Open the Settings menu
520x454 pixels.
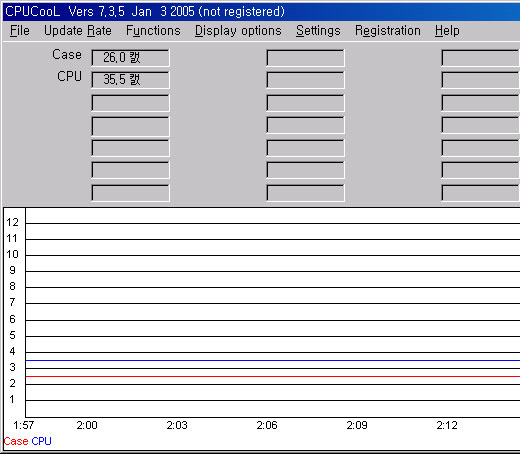click(318, 31)
